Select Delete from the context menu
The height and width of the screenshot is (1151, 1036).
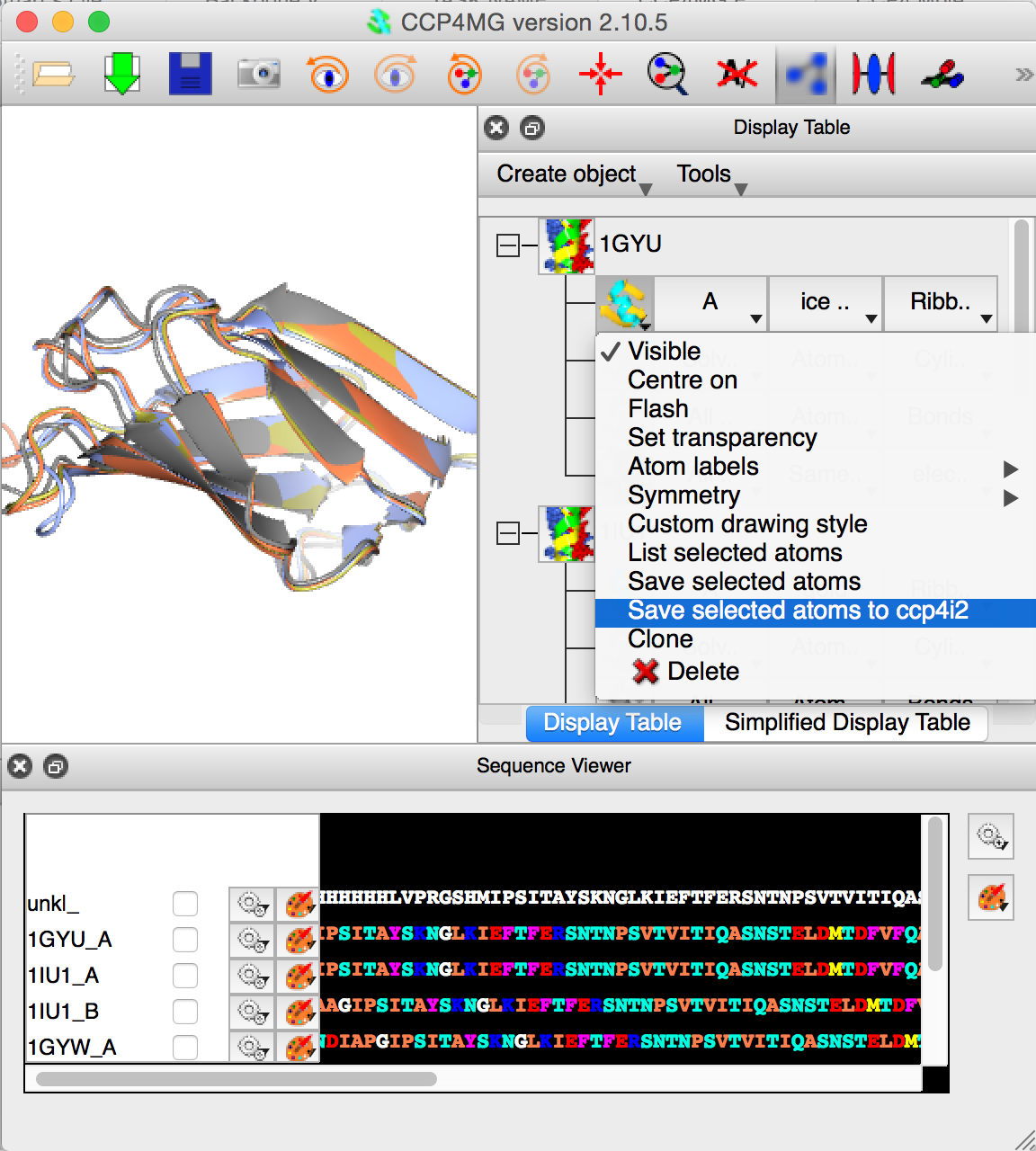[x=702, y=672]
